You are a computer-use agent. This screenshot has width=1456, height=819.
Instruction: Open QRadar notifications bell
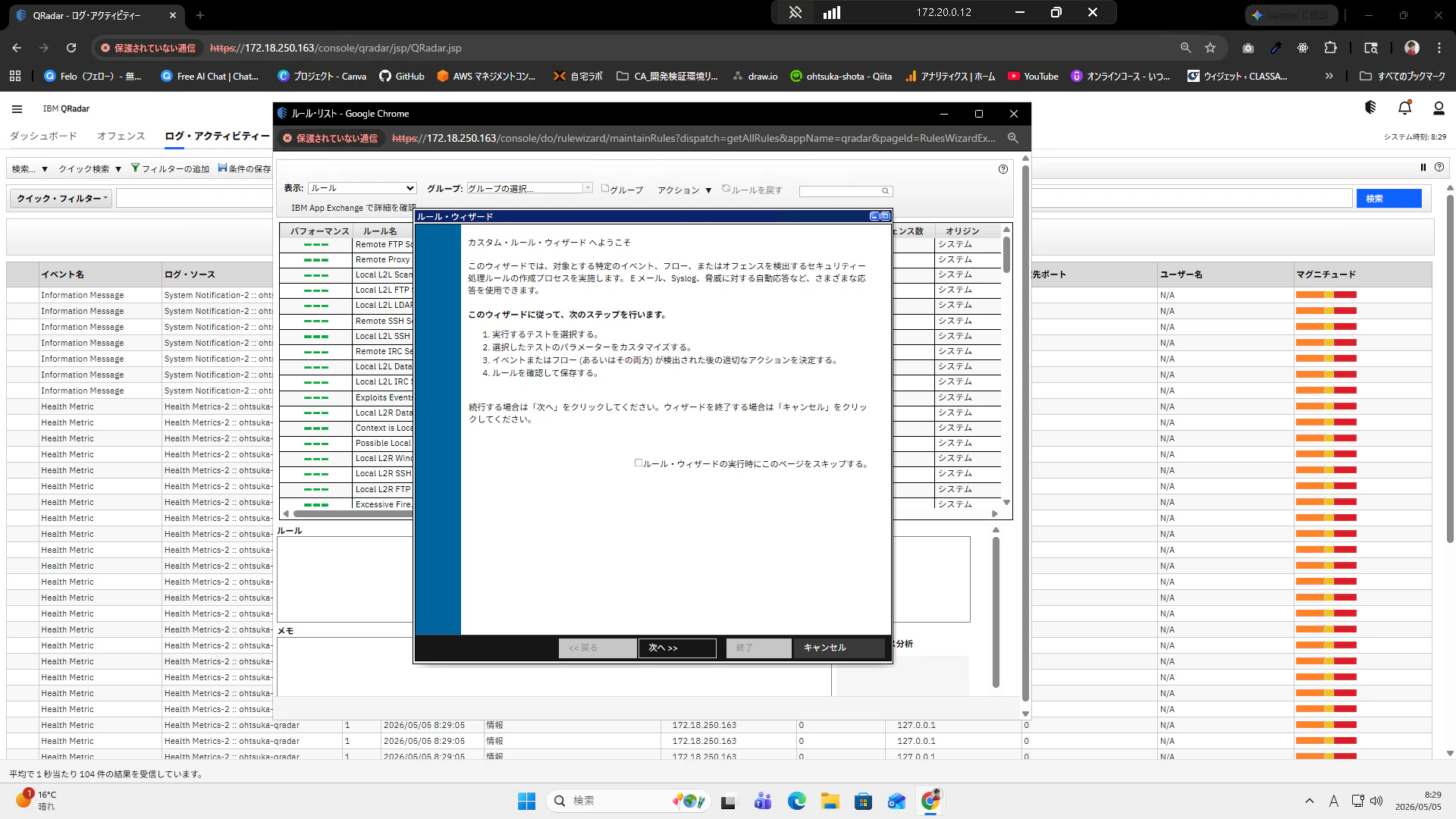click(1404, 108)
